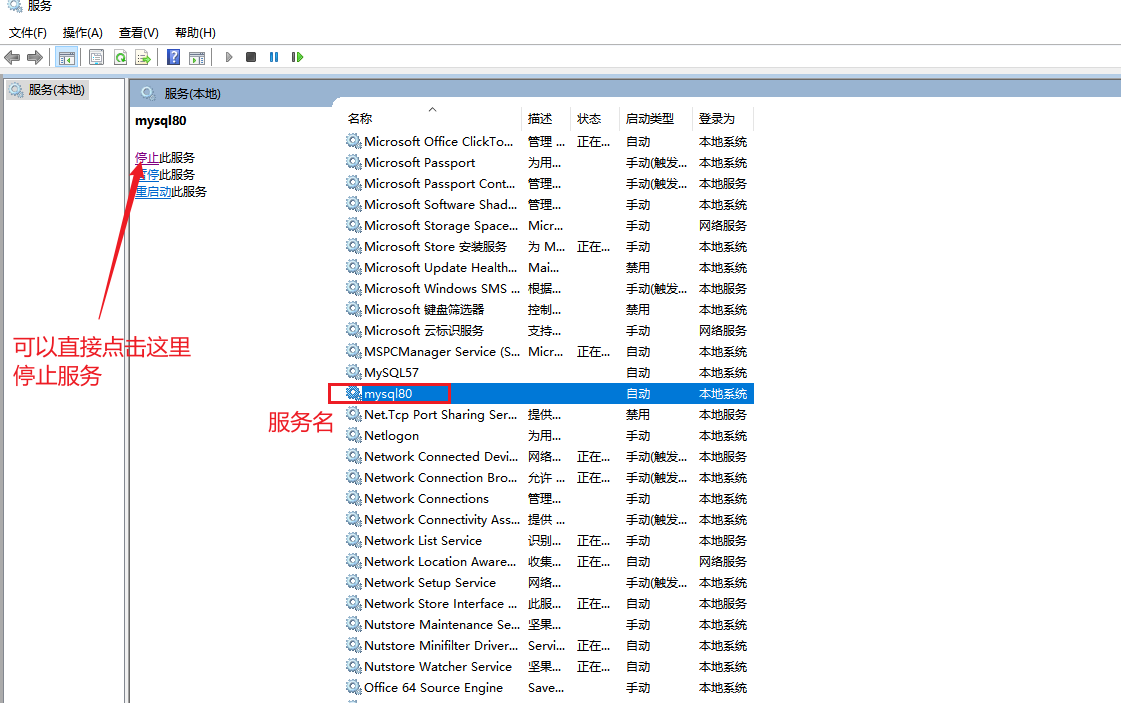Toggle the show/hide action pane icon
1121x703 pixels.
197,57
